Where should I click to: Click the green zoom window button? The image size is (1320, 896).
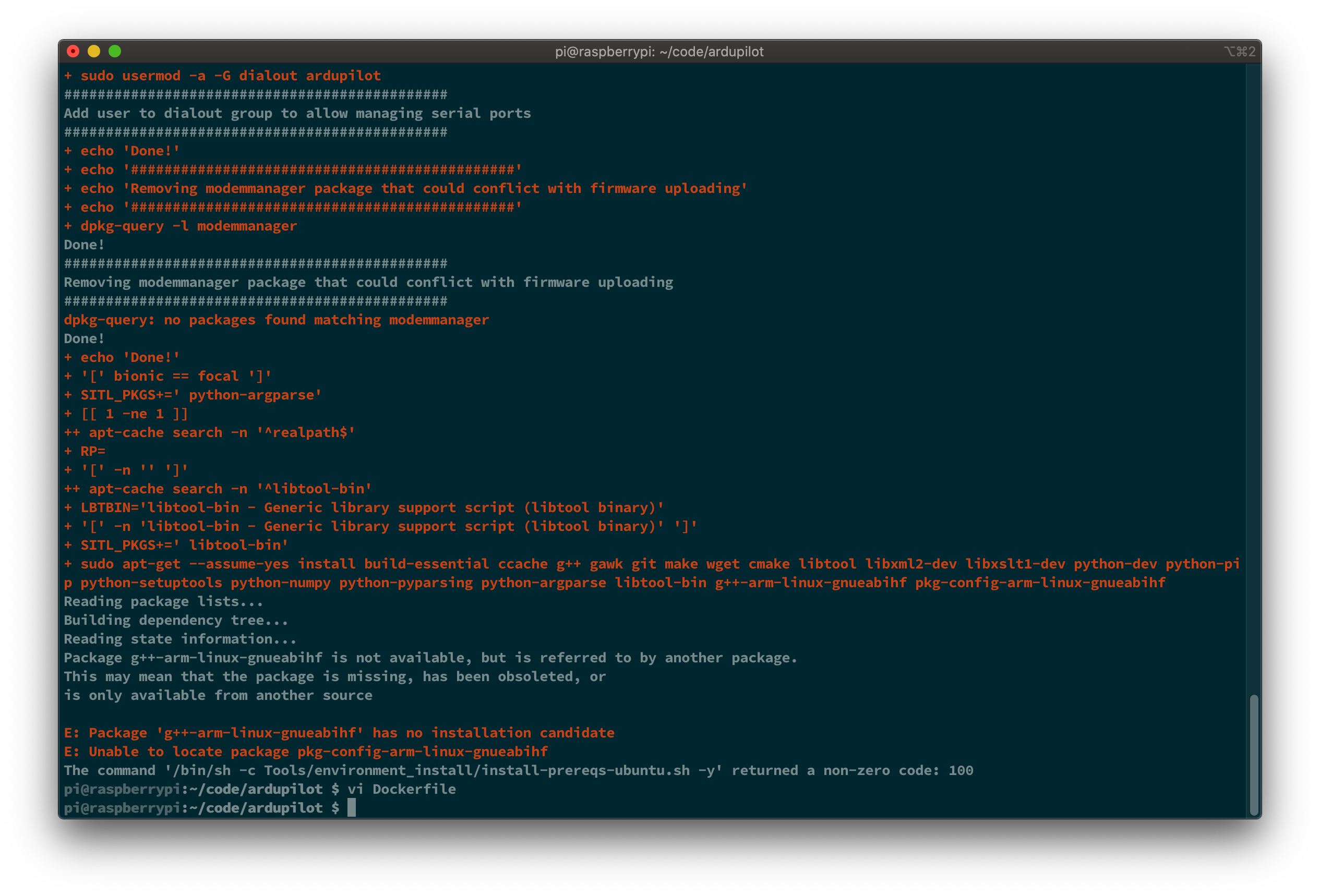pyautogui.click(x=115, y=52)
